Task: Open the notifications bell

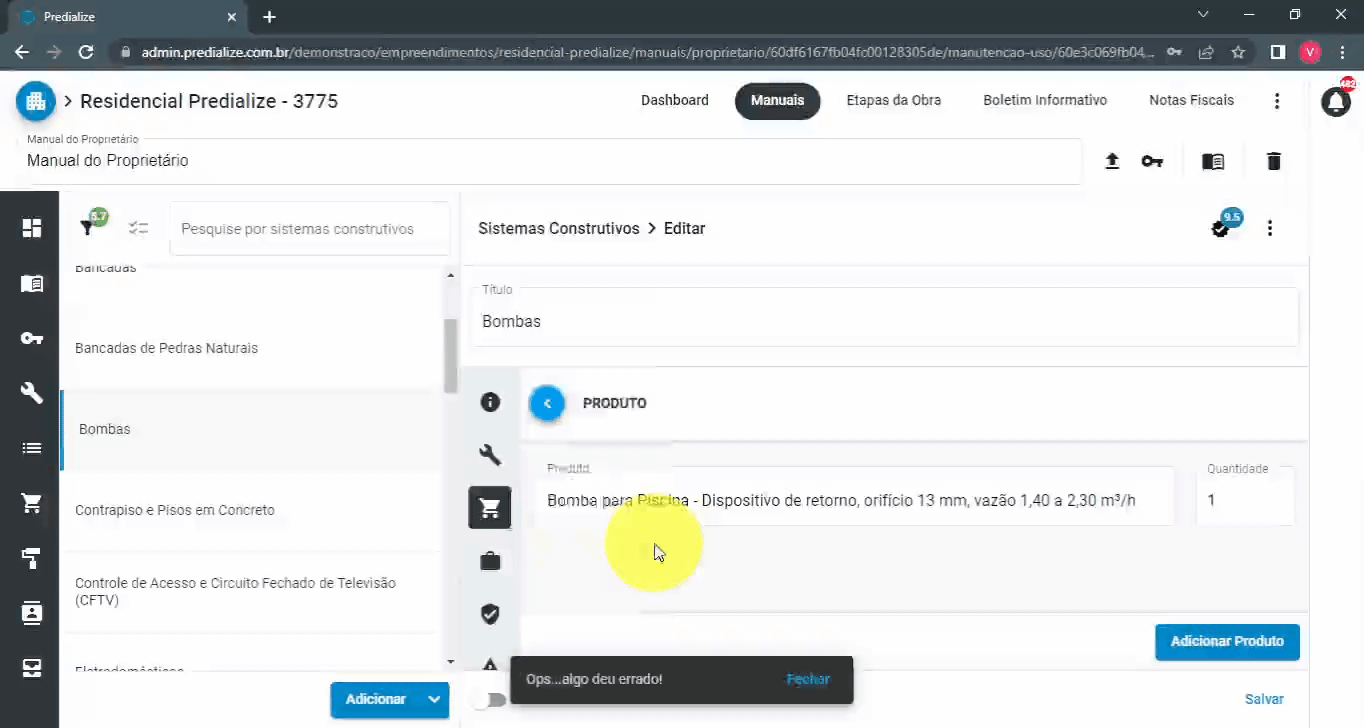Action: [1336, 101]
